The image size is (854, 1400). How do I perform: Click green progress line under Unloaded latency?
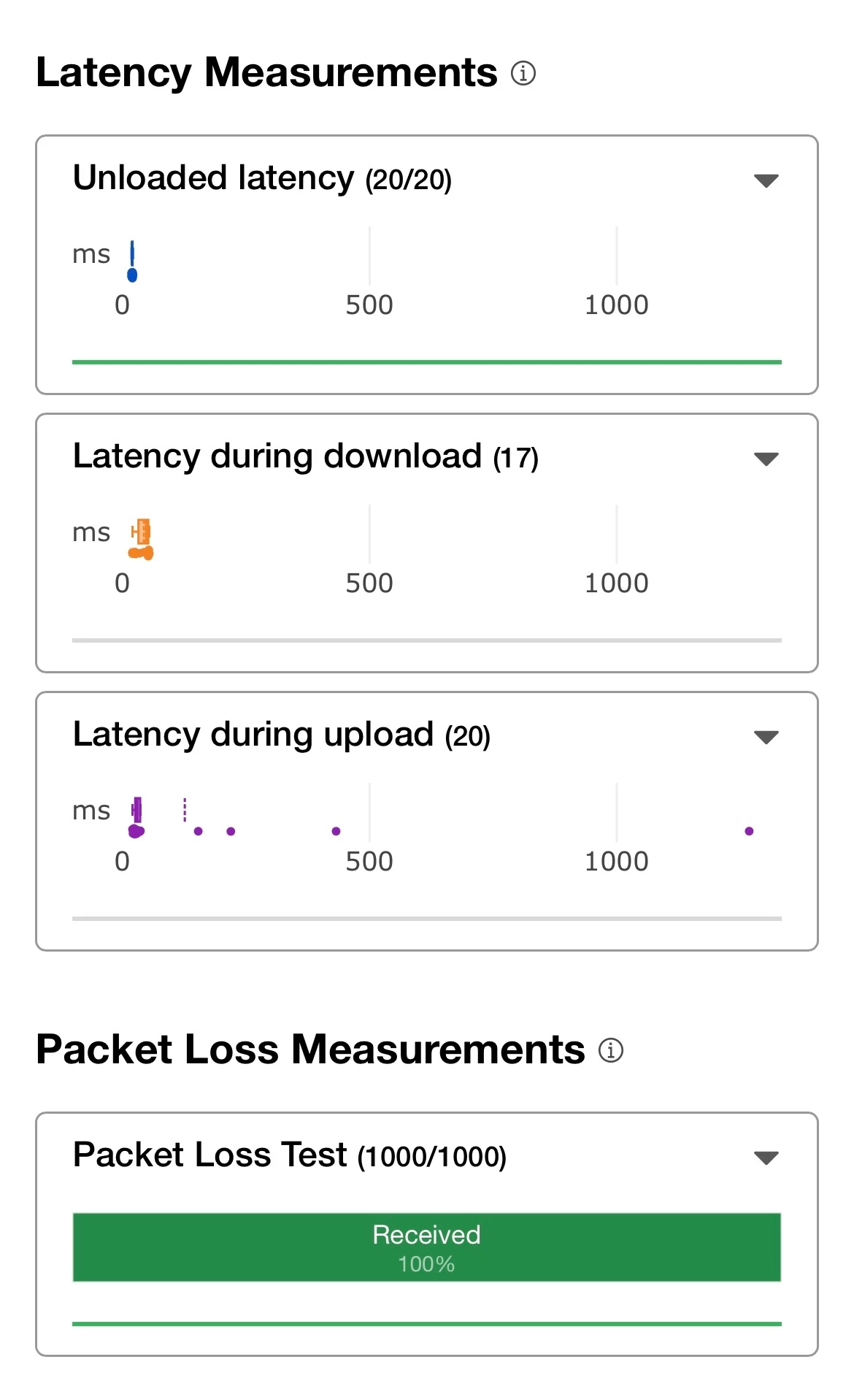[426, 362]
